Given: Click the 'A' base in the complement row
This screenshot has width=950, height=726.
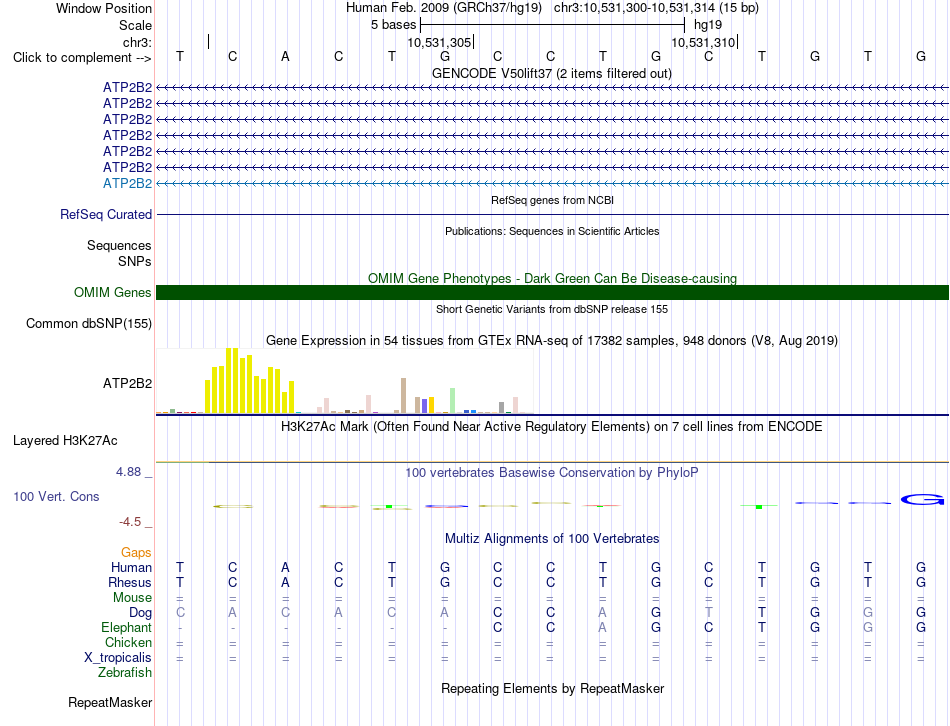Looking at the screenshot, I should 285,56.
